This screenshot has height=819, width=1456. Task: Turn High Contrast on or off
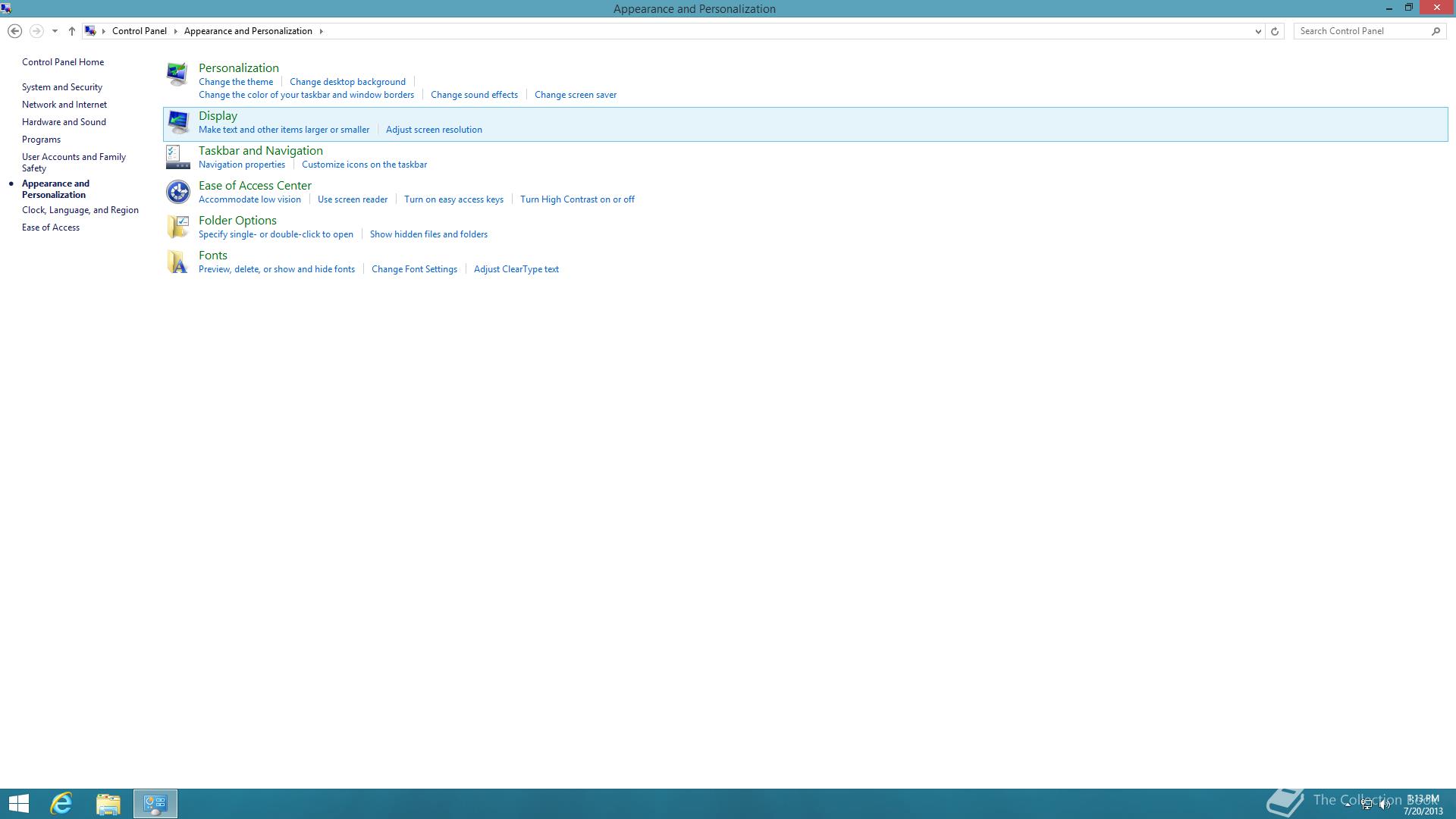coord(577,199)
